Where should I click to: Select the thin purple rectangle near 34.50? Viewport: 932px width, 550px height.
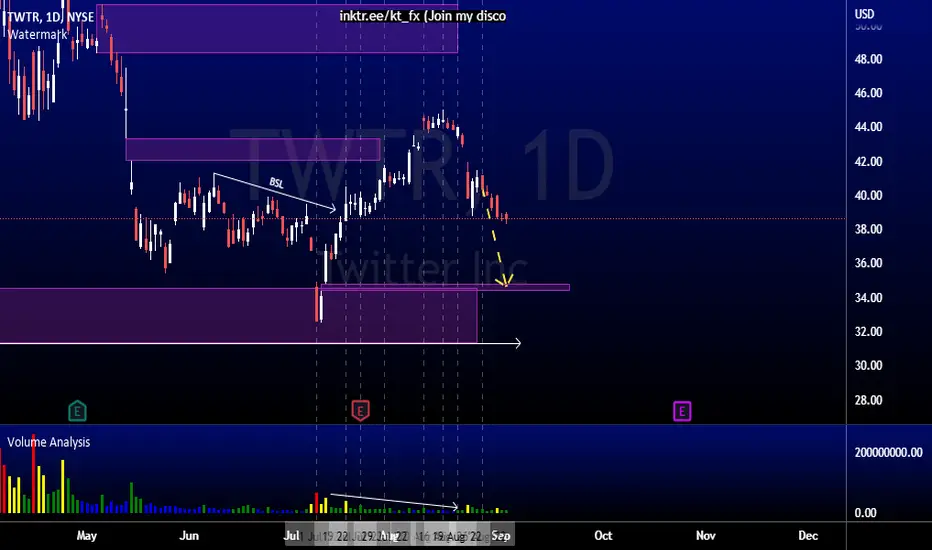pyautogui.click(x=445, y=288)
